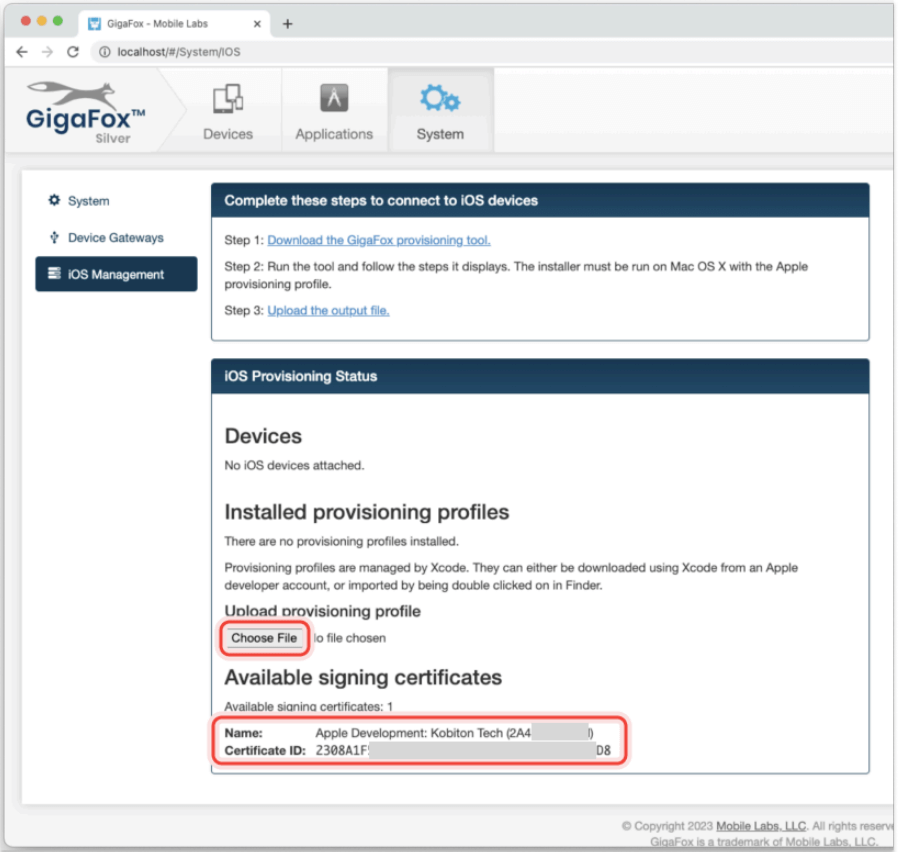Viewport: 900px width, 852px height.
Task: Select the System gears icon
Action: click(440, 99)
